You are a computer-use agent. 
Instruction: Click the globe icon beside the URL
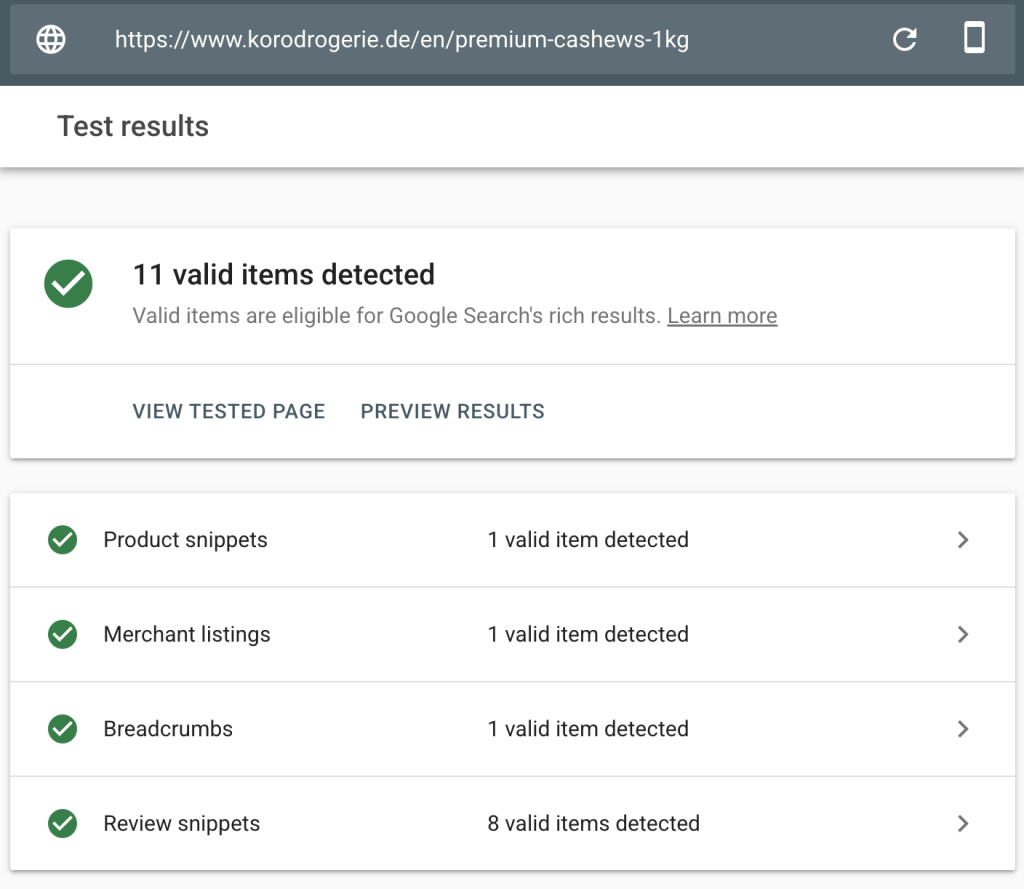tap(51, 39)
